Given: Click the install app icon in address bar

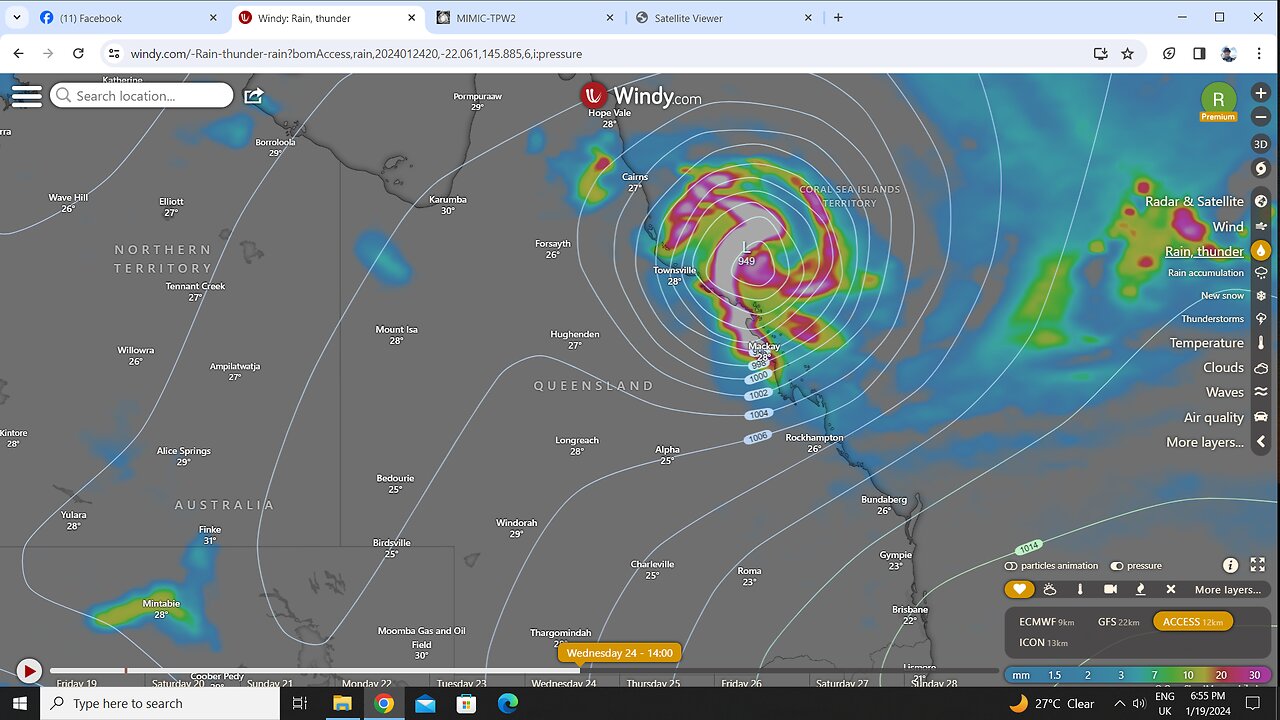Looking at the screenshot, I should 1100,54.
